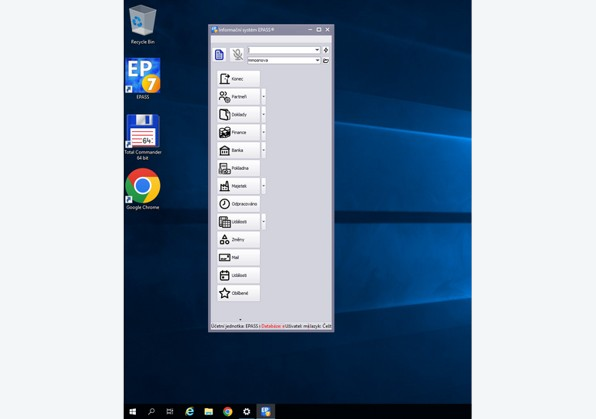Open the Banka module
Viewport: 596px width, 419px height.
tap(238, 150)
